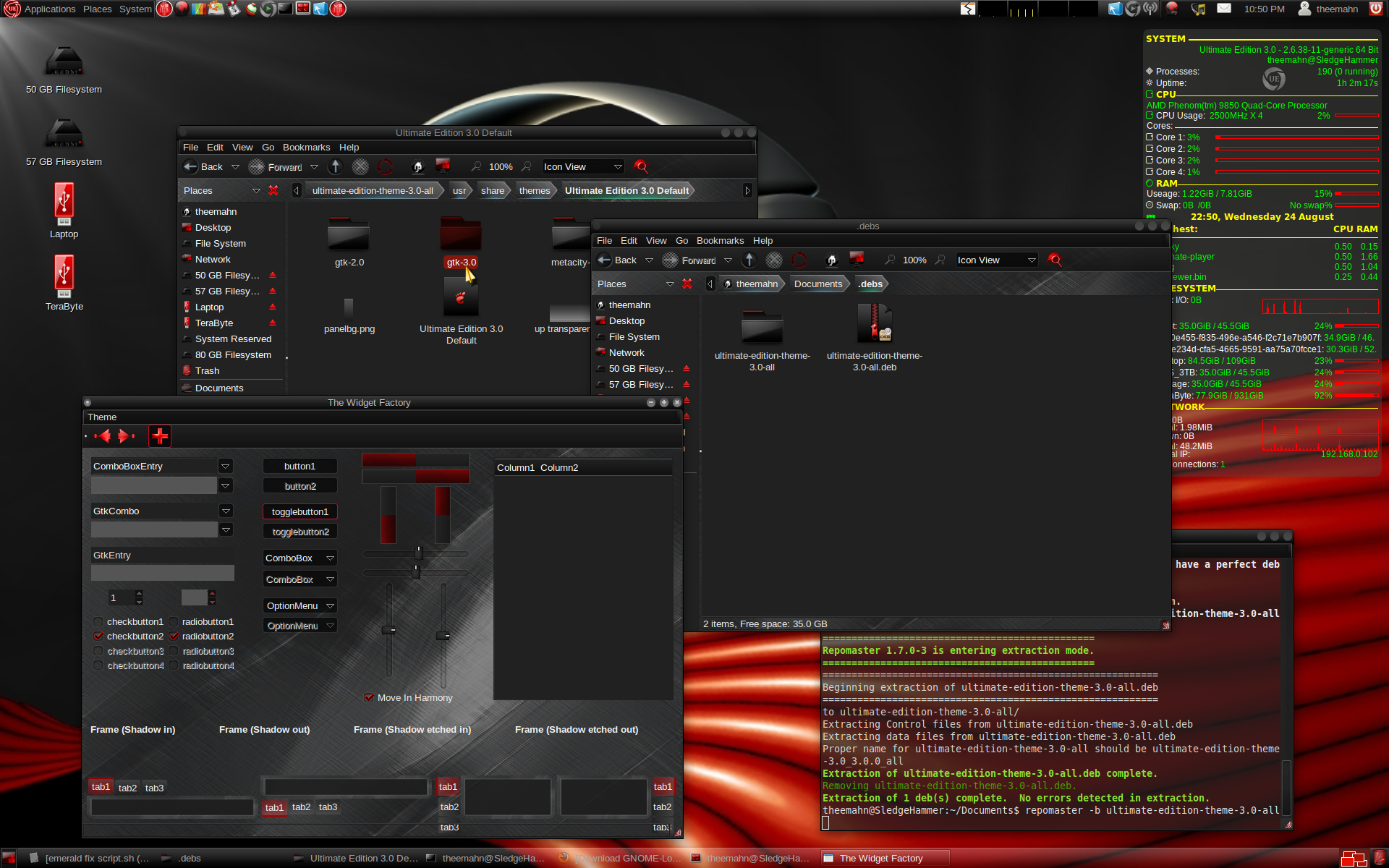The height and width of the screenshot is (868, 1389).
Task: Open Places dropdown in .debs window sidebar
Action: click(670, 284)
